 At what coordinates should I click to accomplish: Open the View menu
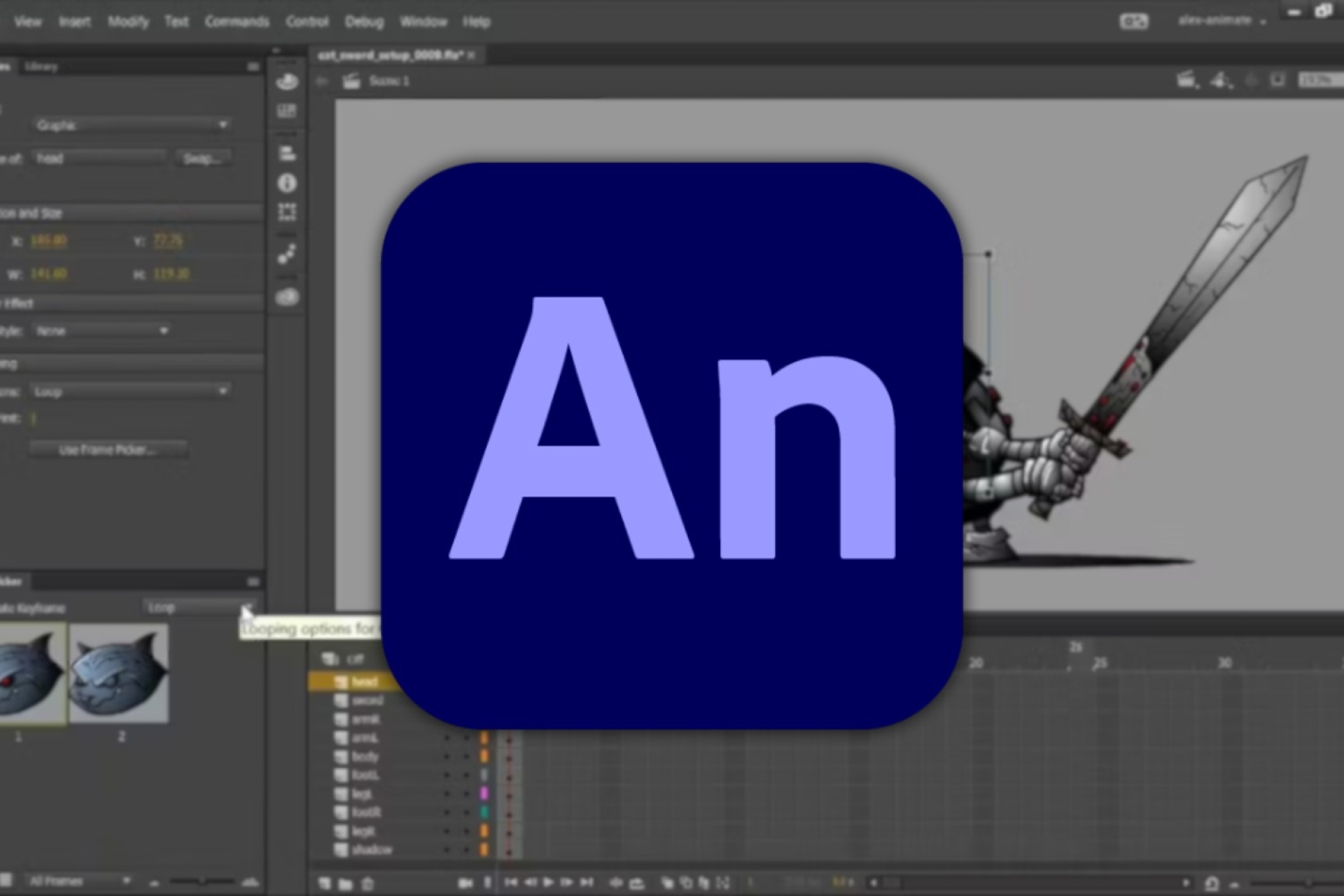28,22
